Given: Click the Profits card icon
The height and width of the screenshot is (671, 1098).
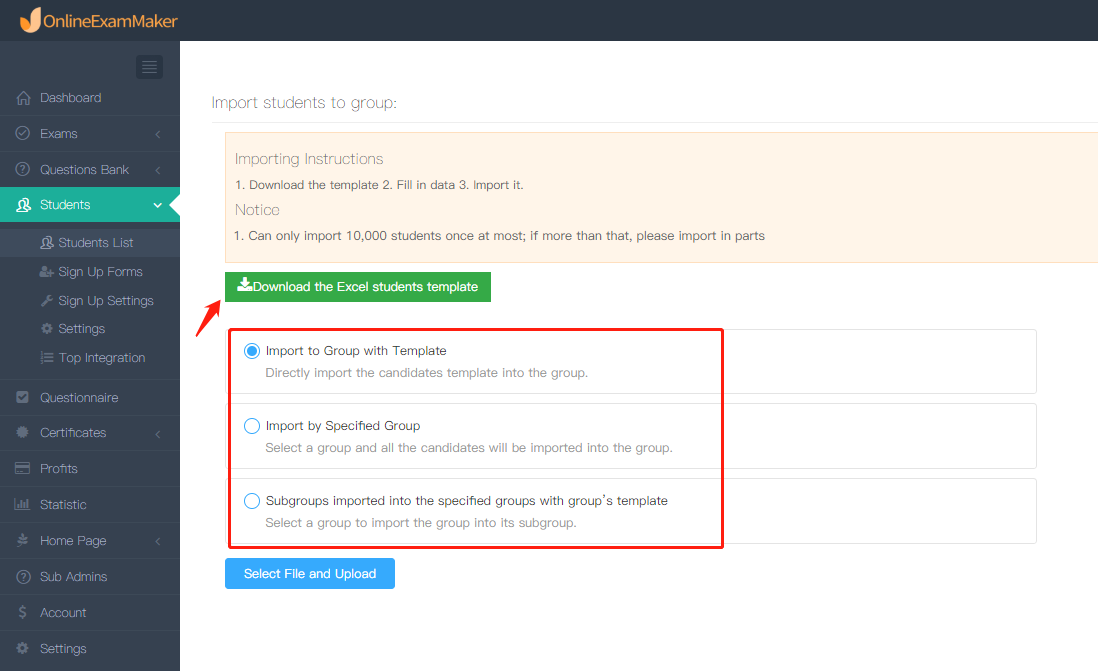Looking at the screenshot, I should tap(23, 469).
